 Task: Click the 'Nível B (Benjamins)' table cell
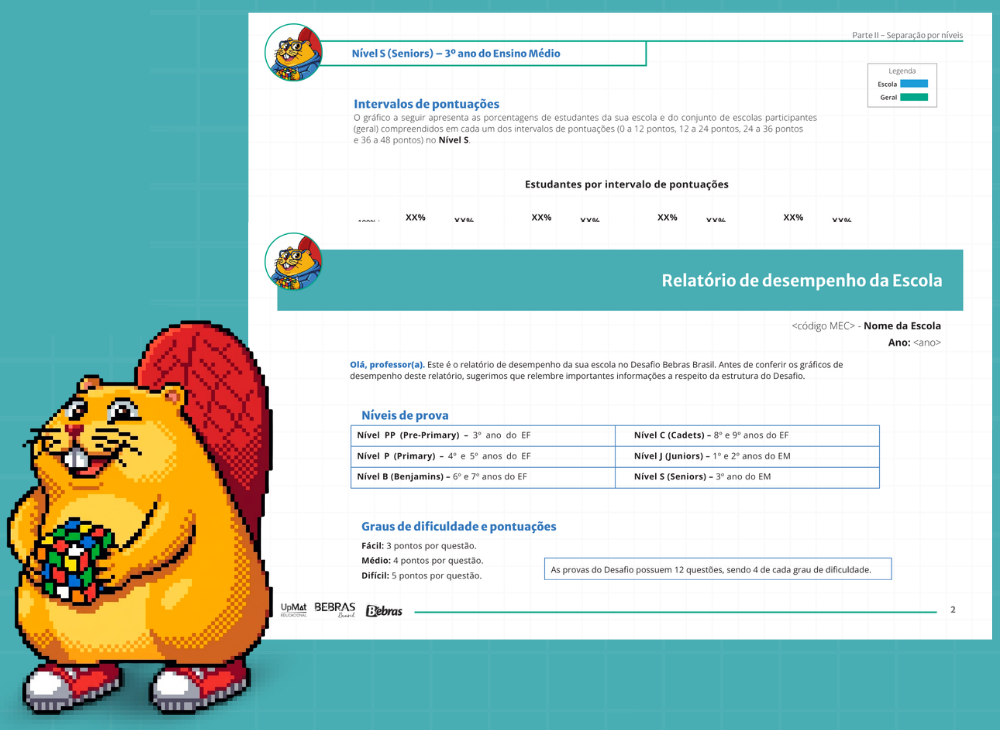(483, 477)
